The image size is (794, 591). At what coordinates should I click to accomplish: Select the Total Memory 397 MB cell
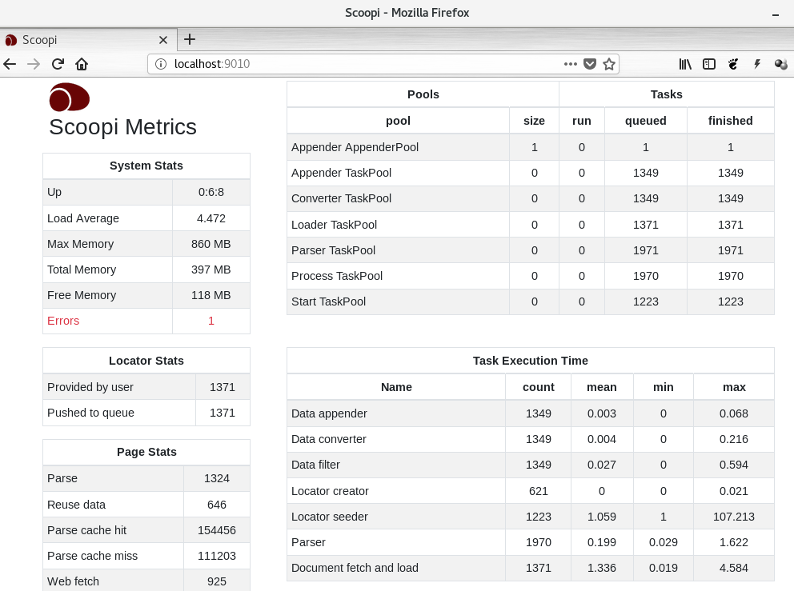[x=211, y=270]
